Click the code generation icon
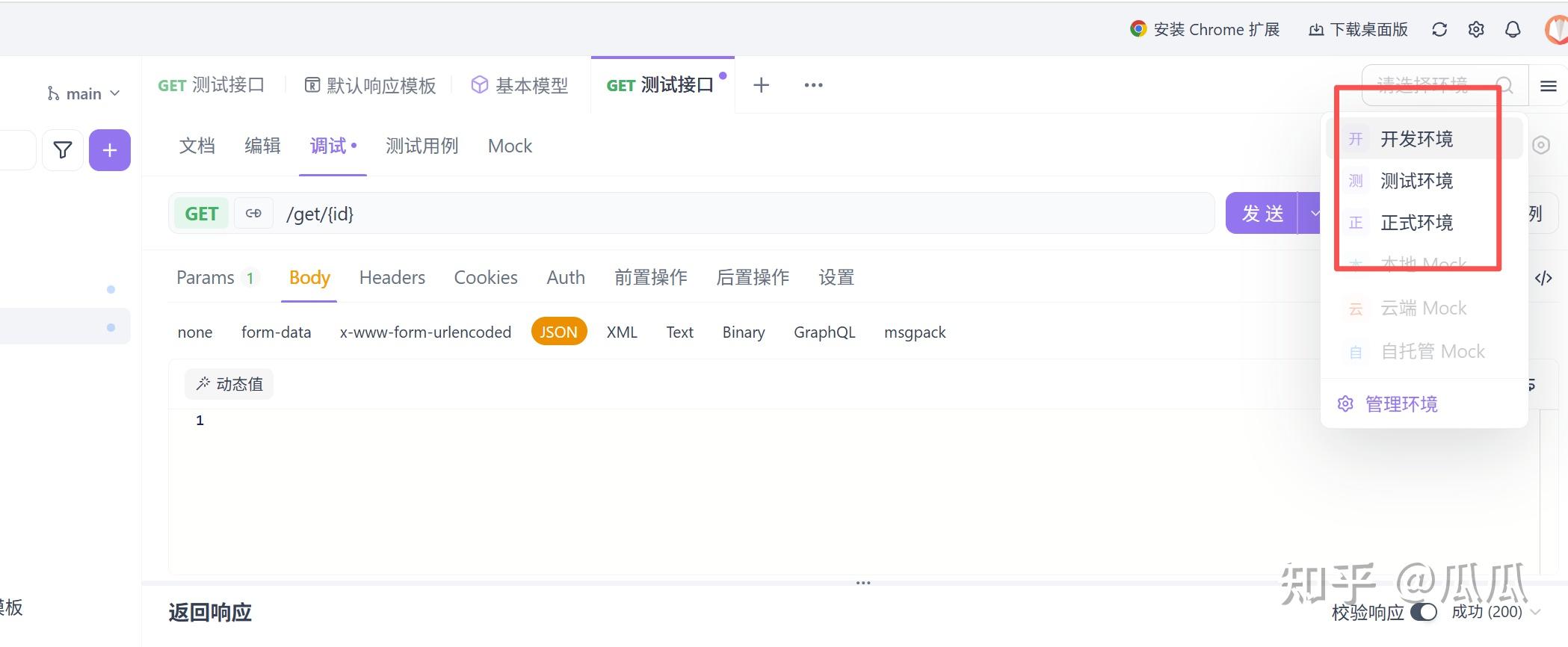The height and width of the screenshot is (647, 1568). click(x=1543, y=278)
